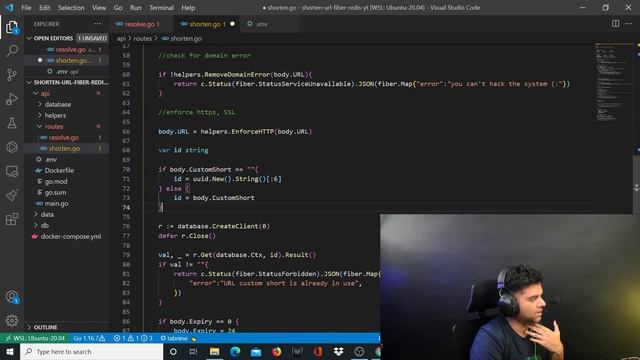
Task: Open the Help menu
Action: [188, 8]
